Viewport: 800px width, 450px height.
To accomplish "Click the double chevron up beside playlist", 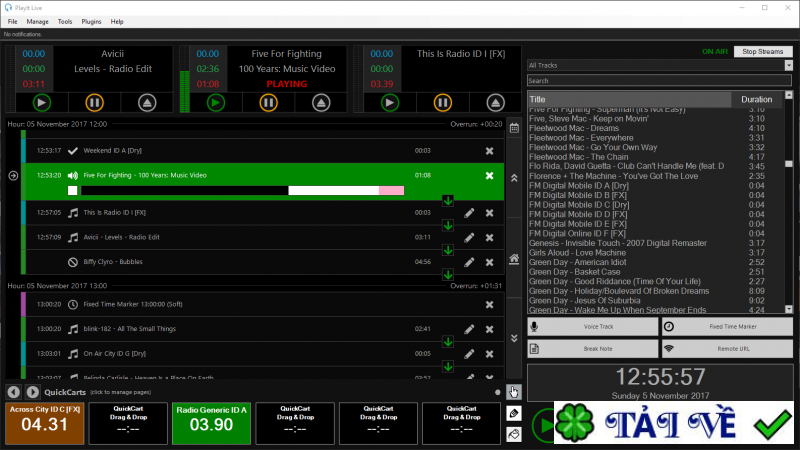I will click(x=514, y=178).
